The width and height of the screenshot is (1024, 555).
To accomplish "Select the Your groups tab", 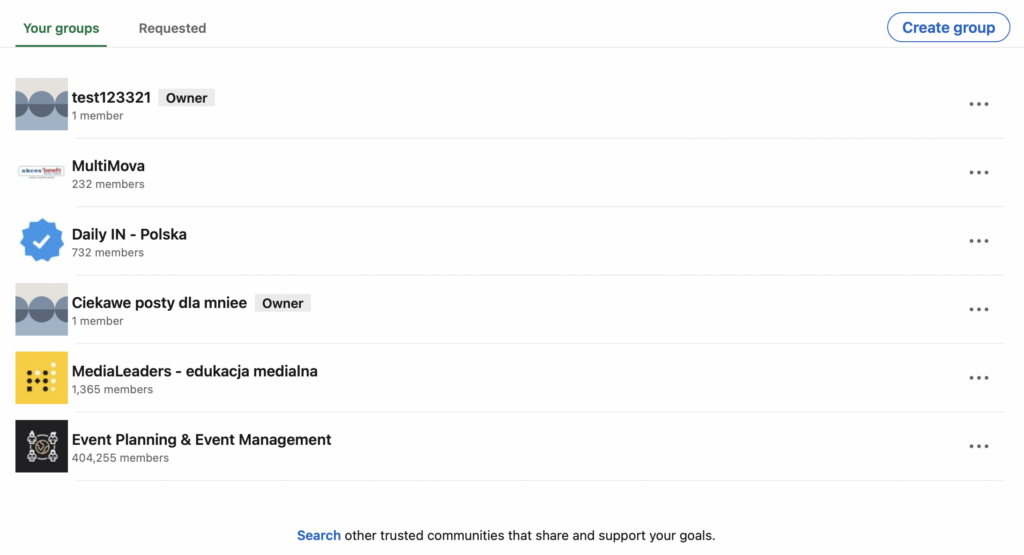I will pos(61,28).
